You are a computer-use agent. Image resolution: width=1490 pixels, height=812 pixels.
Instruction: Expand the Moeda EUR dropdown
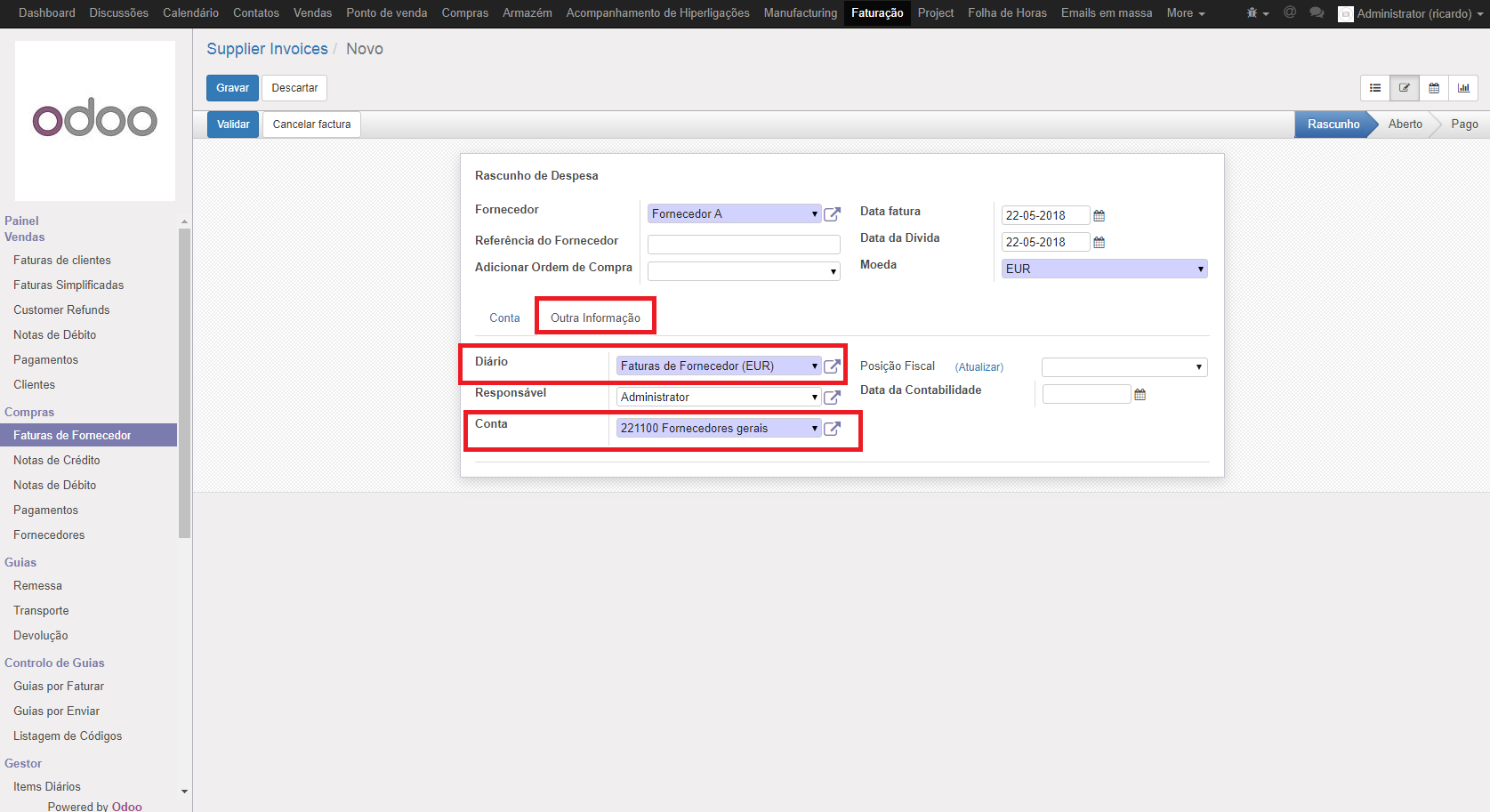point(1104,269)
